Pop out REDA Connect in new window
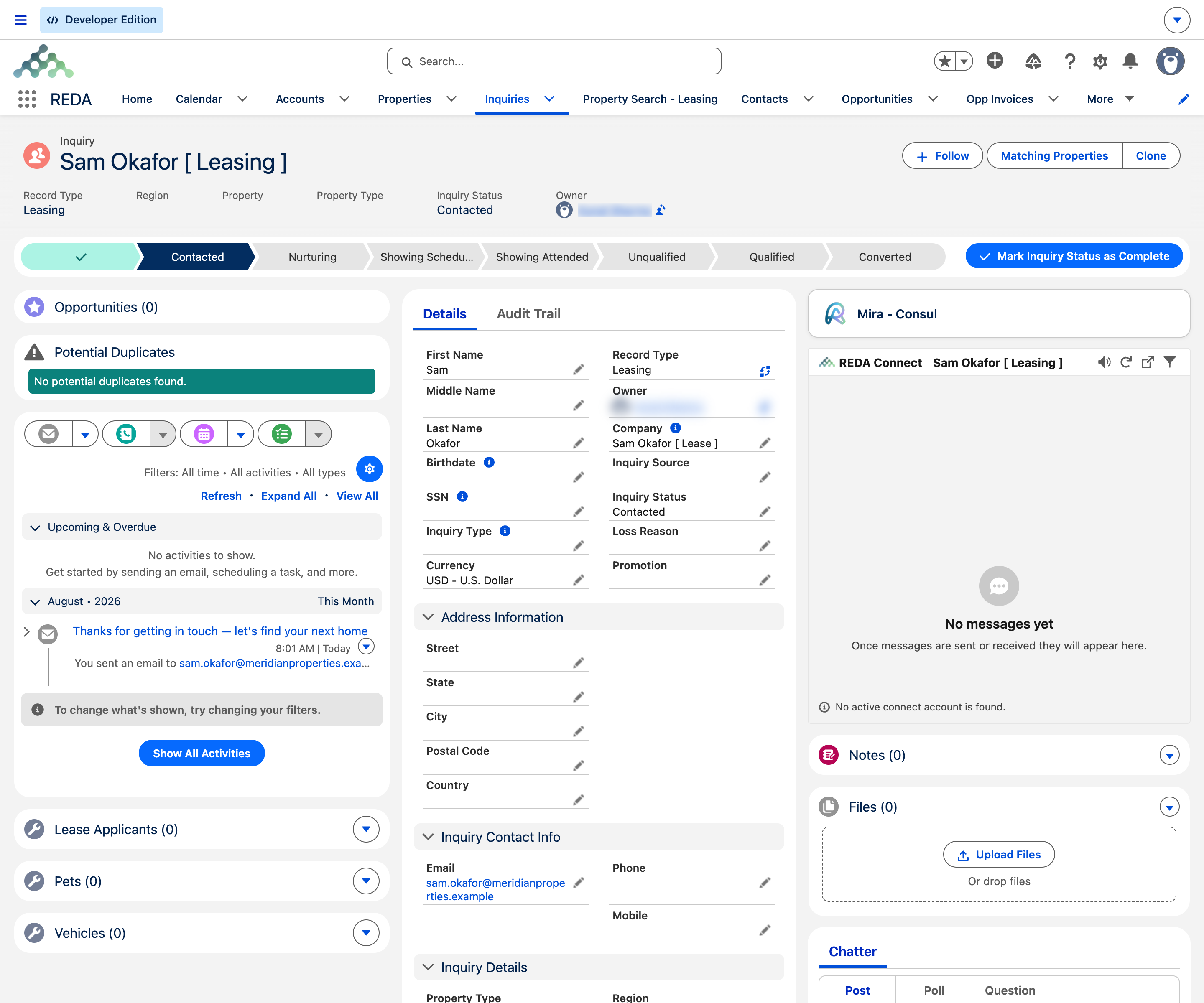This screenshot has height=1003, width=1204. [x=1148, y=362]
